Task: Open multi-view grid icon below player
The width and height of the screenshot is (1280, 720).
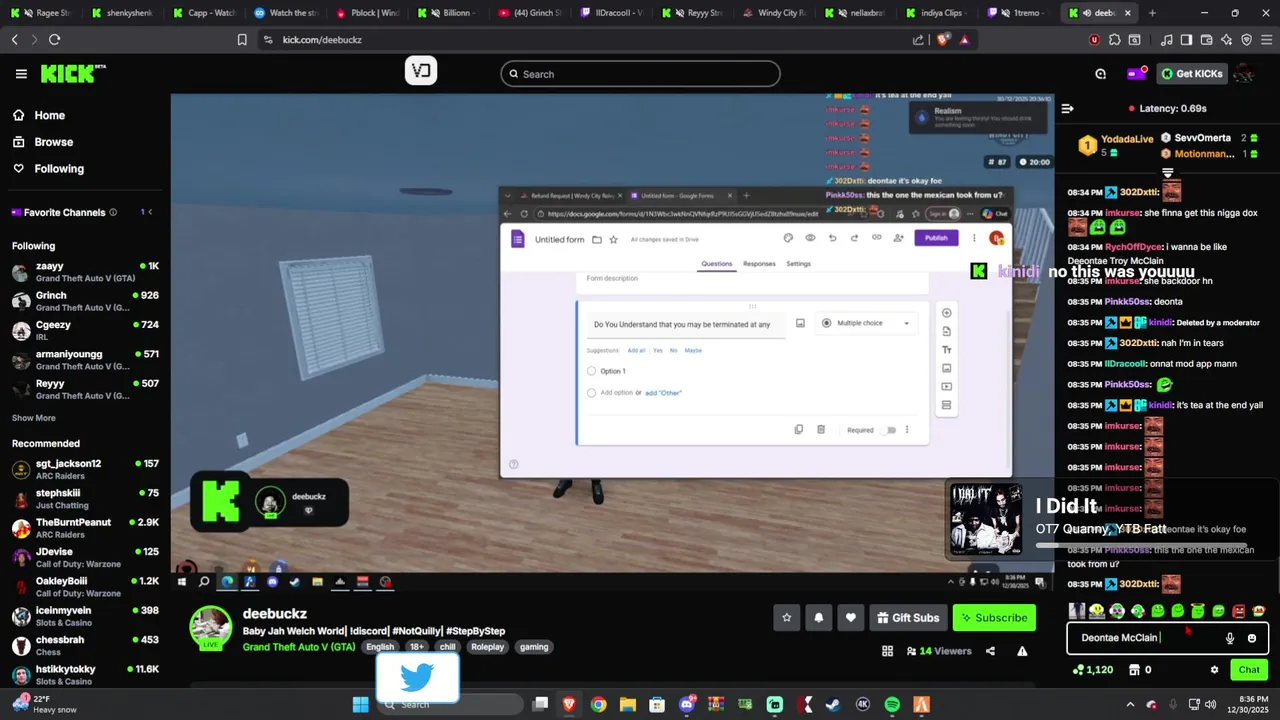Action: click(x=887, y=651)
